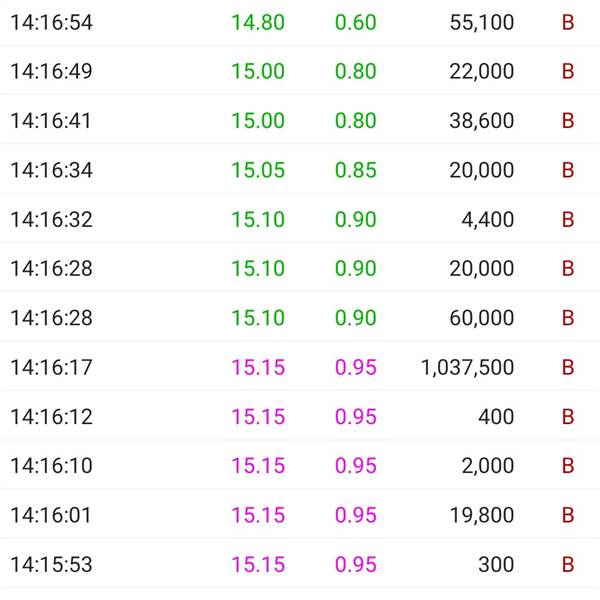
Task: Click the 0.60 change value
Action: click(355, 22)
